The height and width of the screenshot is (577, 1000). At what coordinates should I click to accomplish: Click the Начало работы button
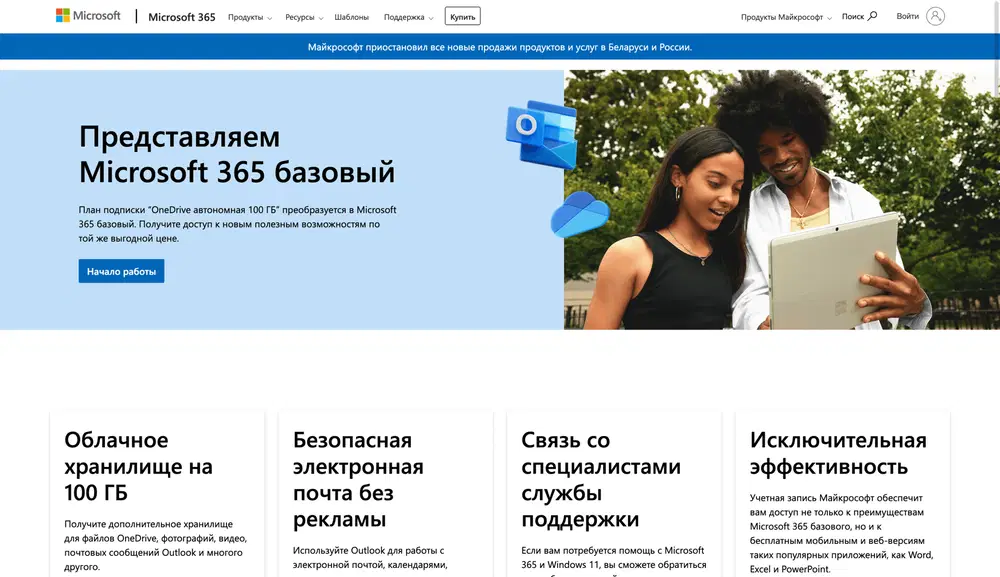coord(121,271)
